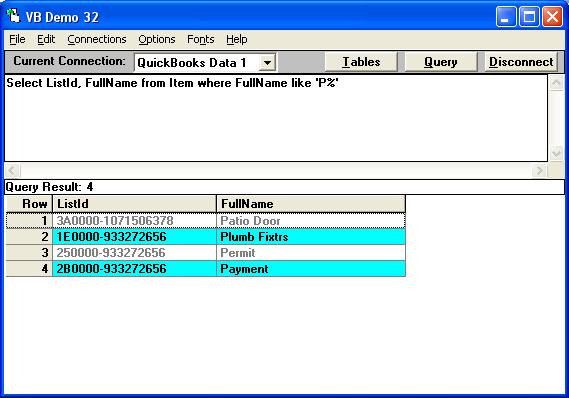The height and width of the screenshot is (398, 569).
Task: Select row number 4 header
Action: point(29,268)
